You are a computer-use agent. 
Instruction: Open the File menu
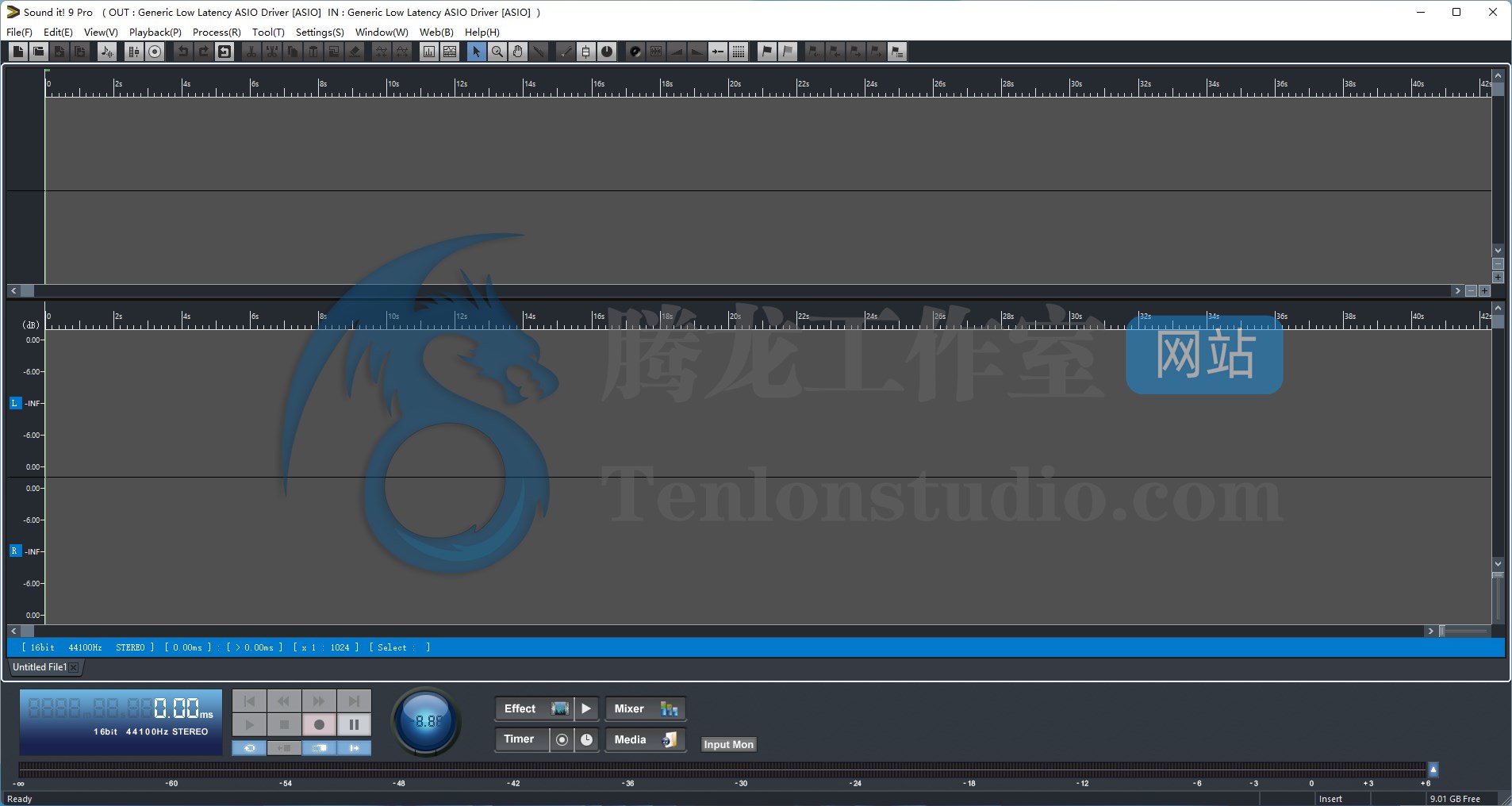pyautogui.click(x=19, y=32)
